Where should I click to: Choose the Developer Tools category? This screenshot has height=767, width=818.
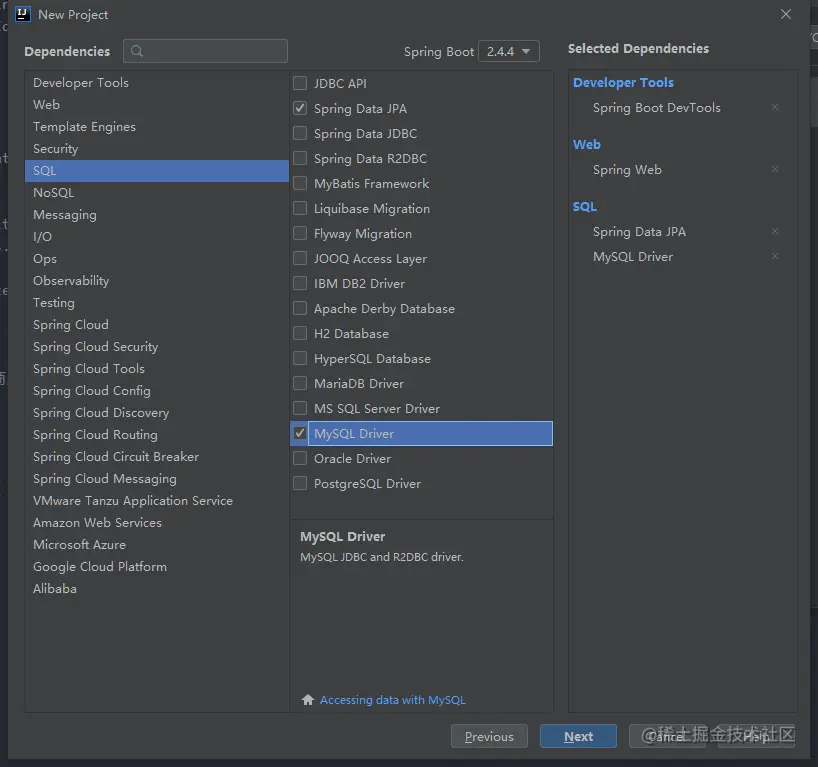coord(81,82)
